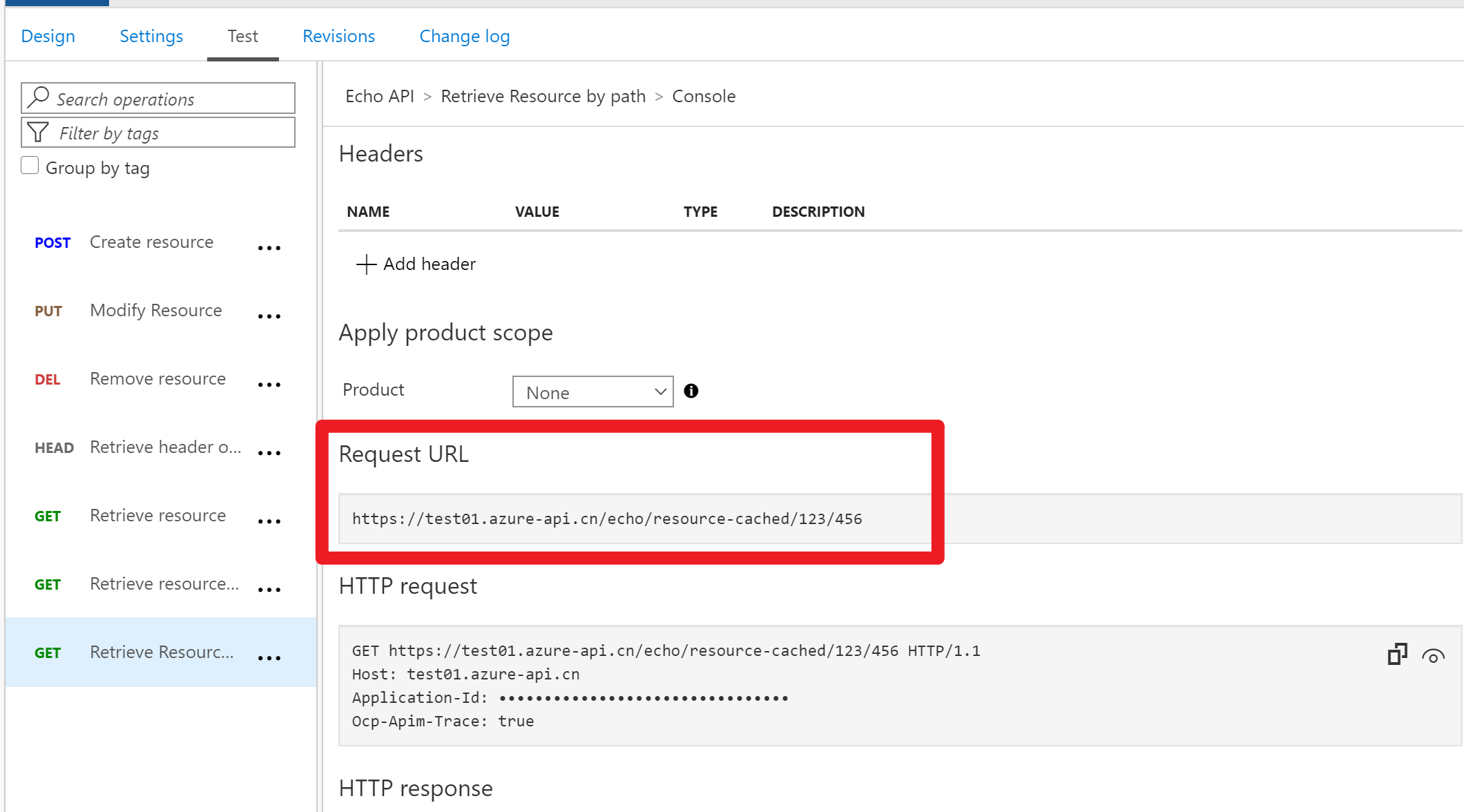Open ellipsis menu for Create resource

[x=269, y=248]
